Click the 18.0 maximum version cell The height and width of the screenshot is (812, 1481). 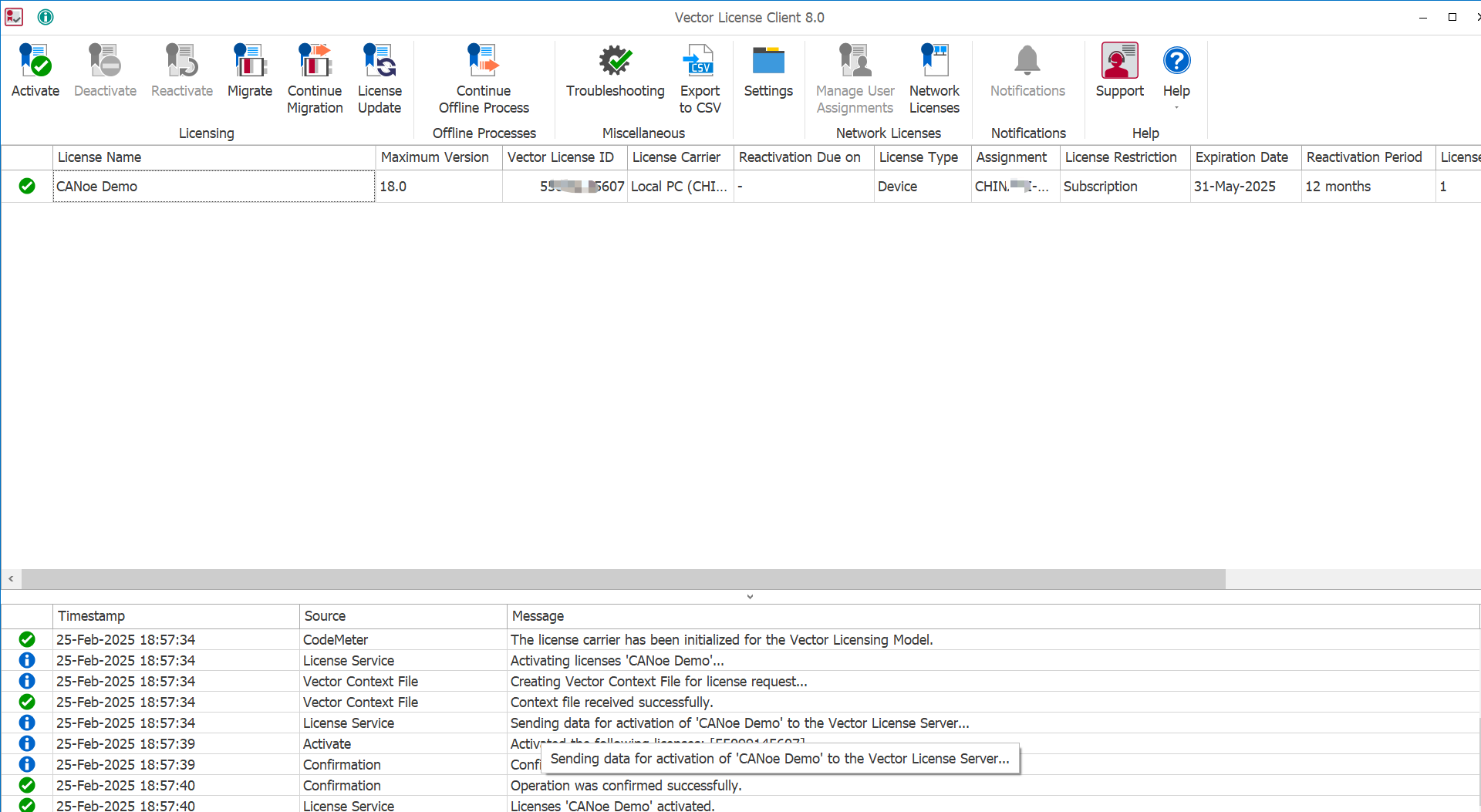point(439,187)
